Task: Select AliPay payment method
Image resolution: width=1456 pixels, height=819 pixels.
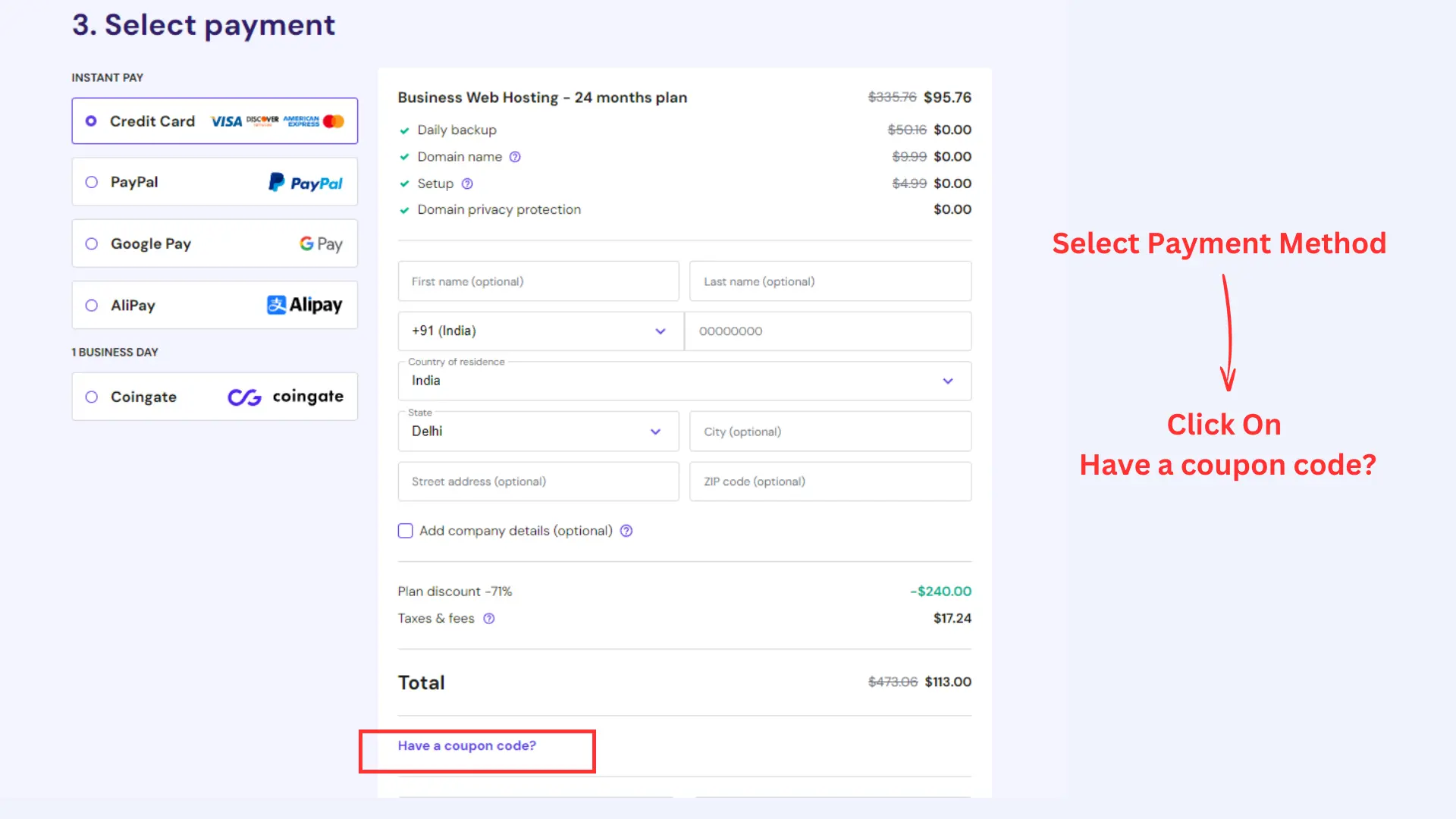Action: pyautogui.click(x=91, y=305)
